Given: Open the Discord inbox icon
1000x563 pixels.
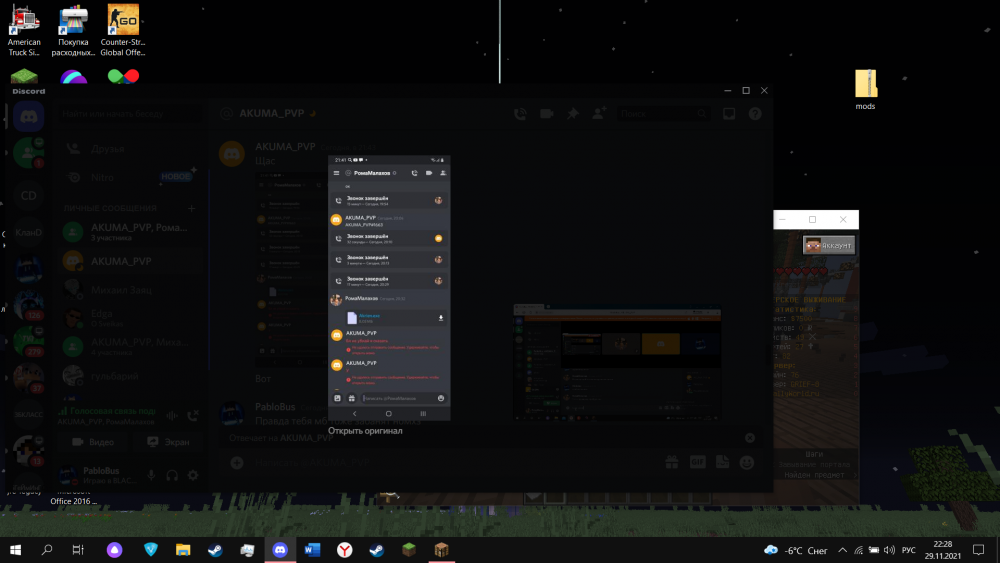Looking at the screenshot, I should tap(729, 113).
